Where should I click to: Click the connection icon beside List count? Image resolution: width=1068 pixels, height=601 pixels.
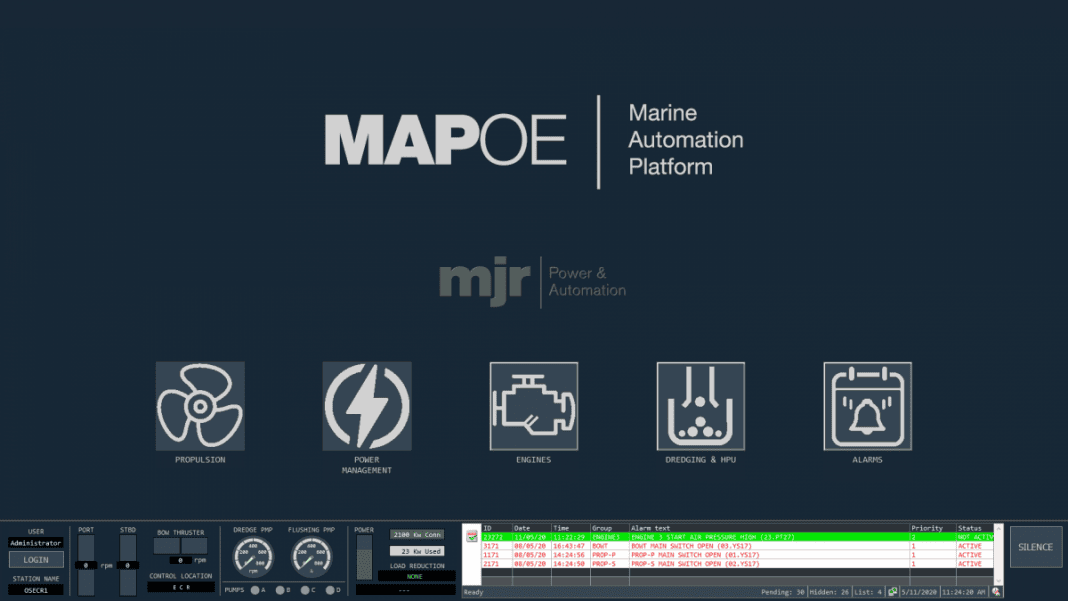click(892, 591)
